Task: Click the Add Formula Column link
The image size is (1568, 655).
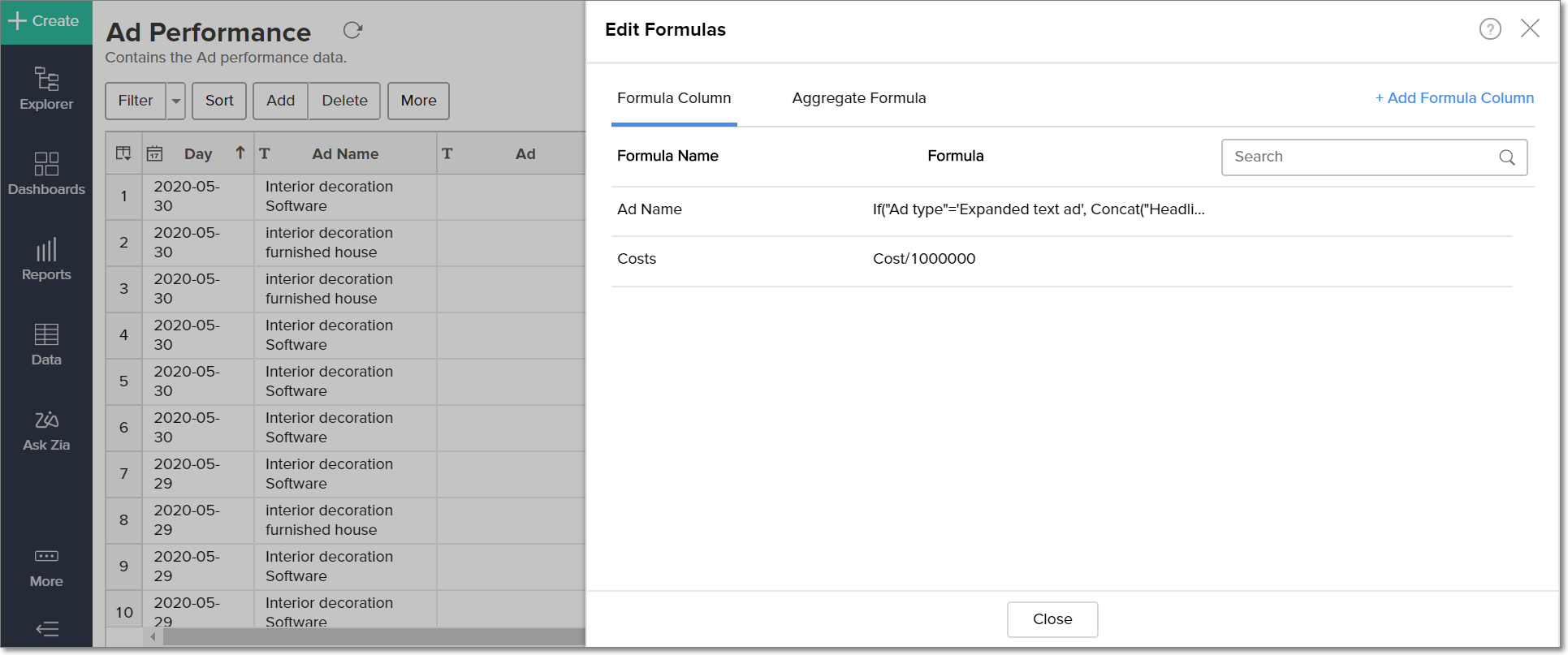Action: pyautogui.click(x=1454, y=98)
